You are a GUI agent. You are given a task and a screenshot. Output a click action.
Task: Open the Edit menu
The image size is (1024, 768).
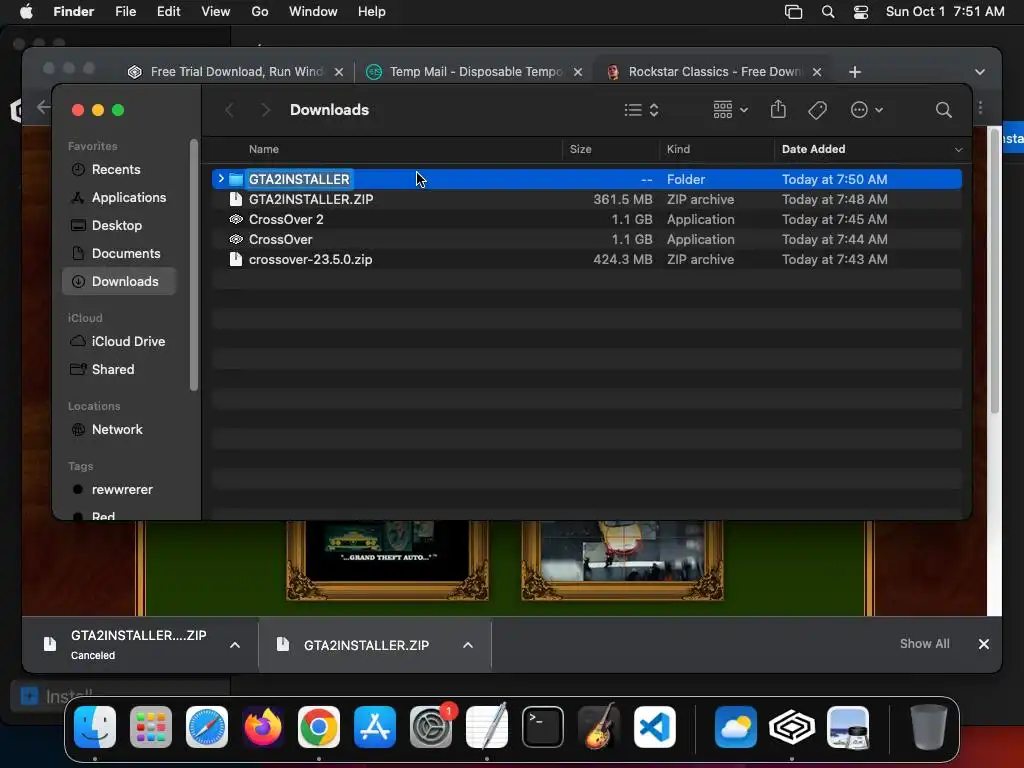(168, 12)
